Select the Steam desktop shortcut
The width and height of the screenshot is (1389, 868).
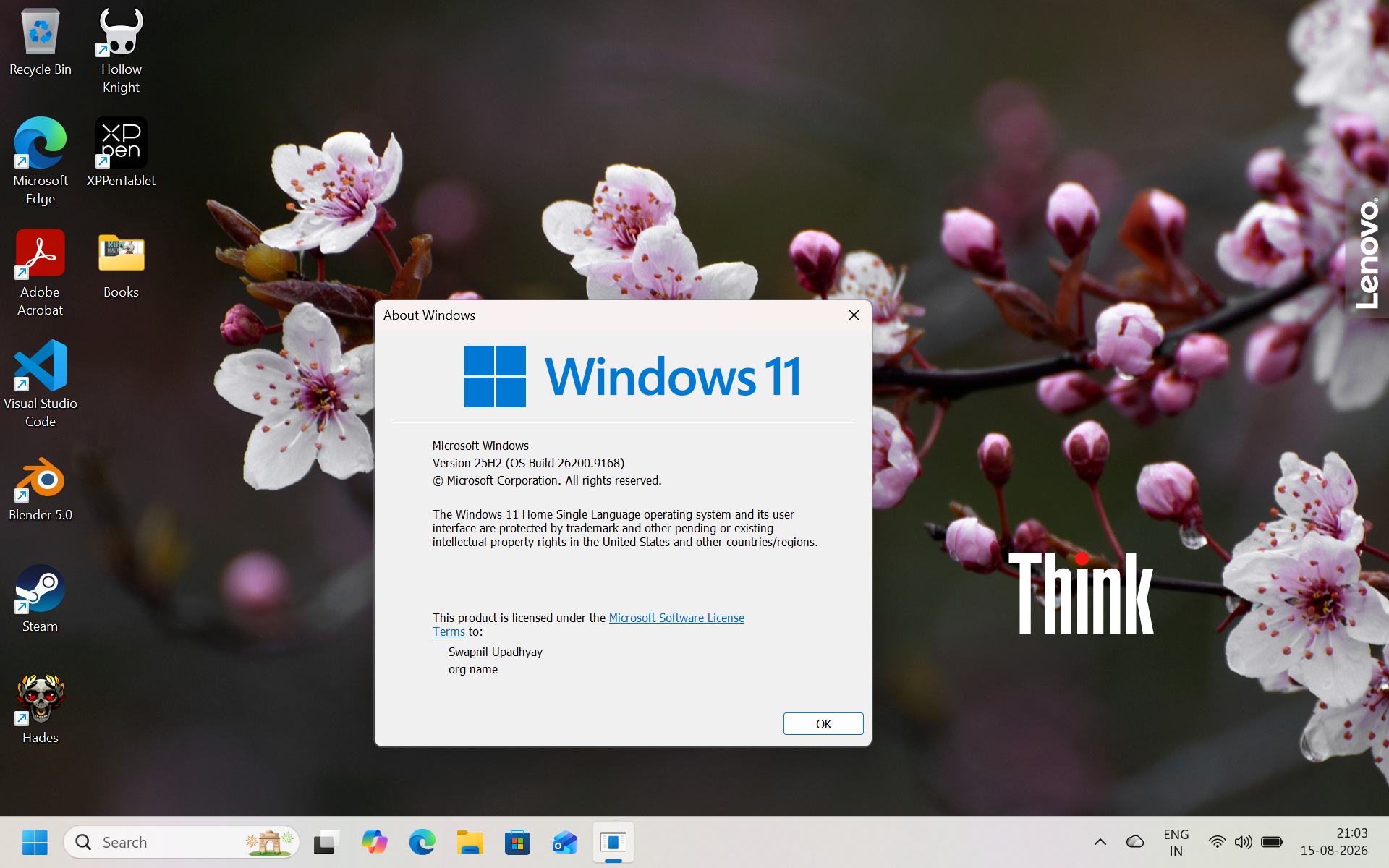click(41, 599)
